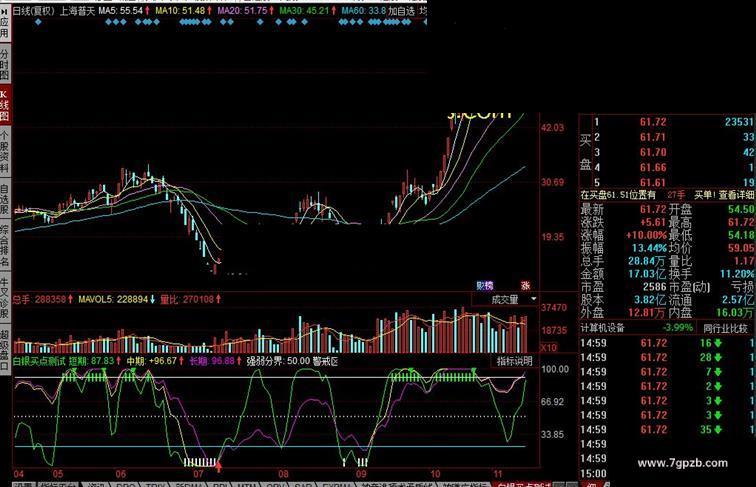This screenshot has width=756, height=487.
Task: Click the buy order row priced 61.66
Action: click(x=673, y=168)
